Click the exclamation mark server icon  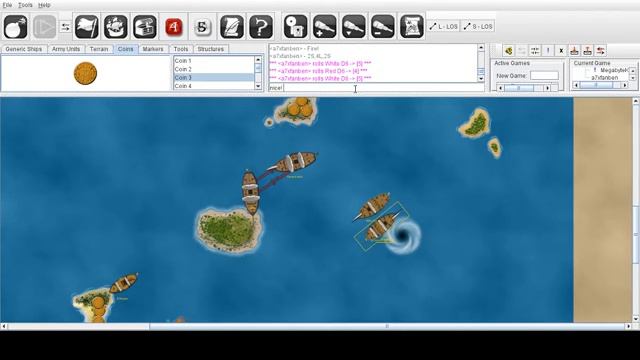coord(548,51)
